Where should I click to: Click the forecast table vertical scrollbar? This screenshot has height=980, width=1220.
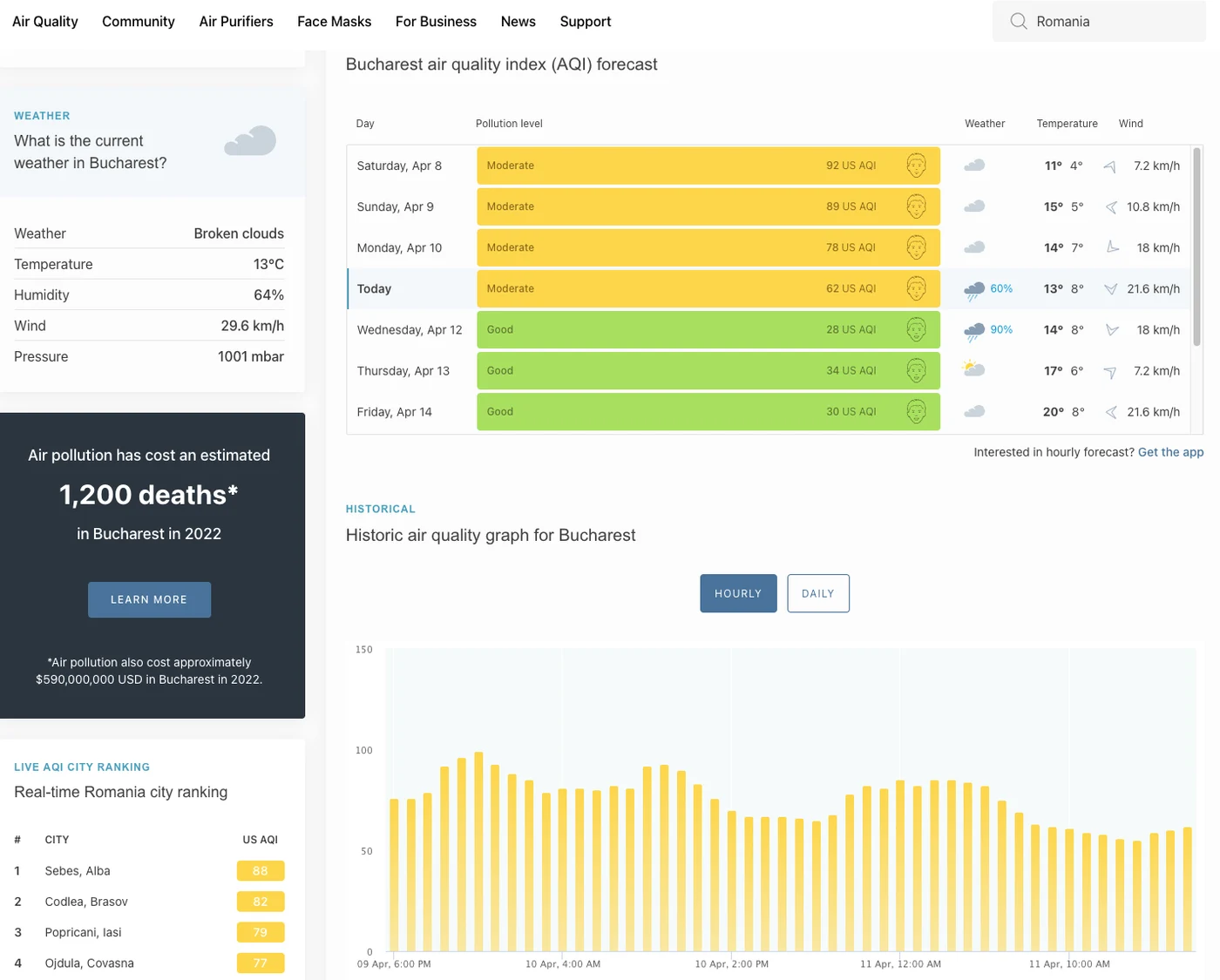coord(1196,247)
